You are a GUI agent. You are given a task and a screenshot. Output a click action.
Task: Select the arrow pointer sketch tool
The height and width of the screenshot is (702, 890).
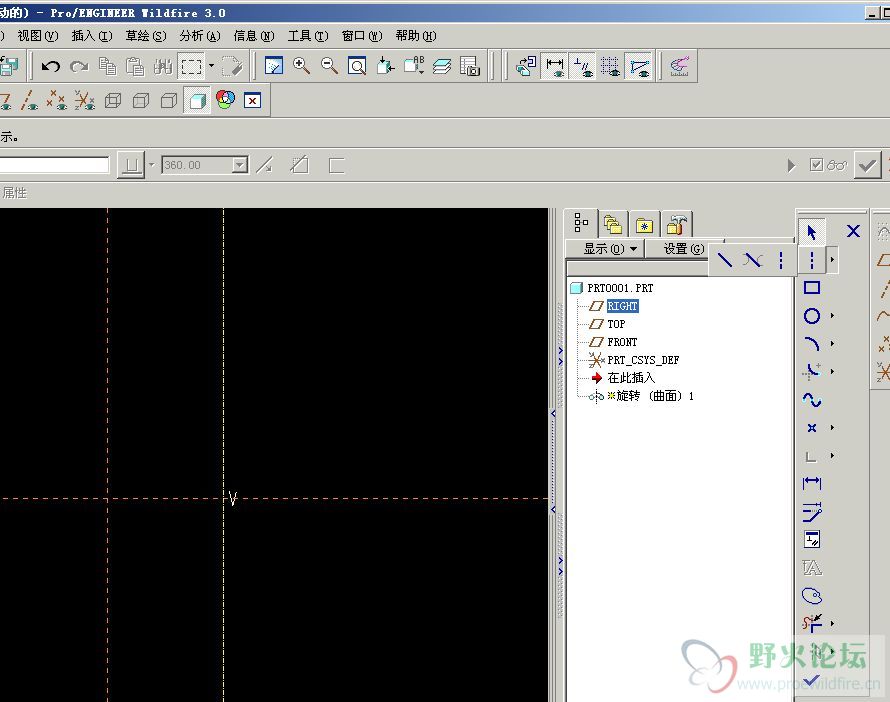click(x=812, y=232)
